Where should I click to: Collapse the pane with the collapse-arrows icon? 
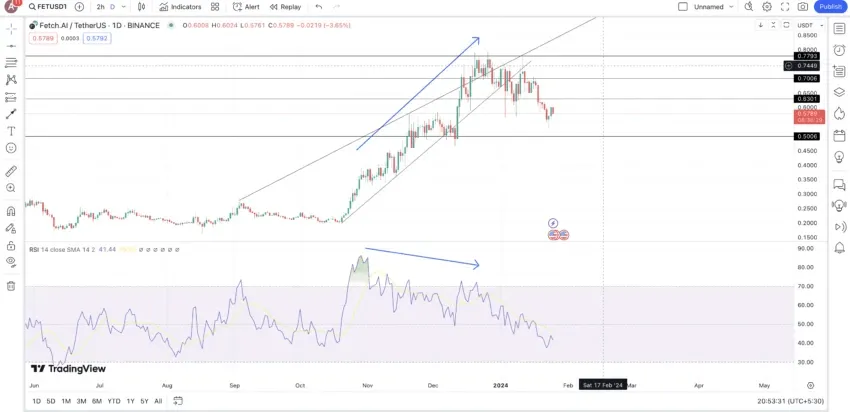(x=773, y=25)
